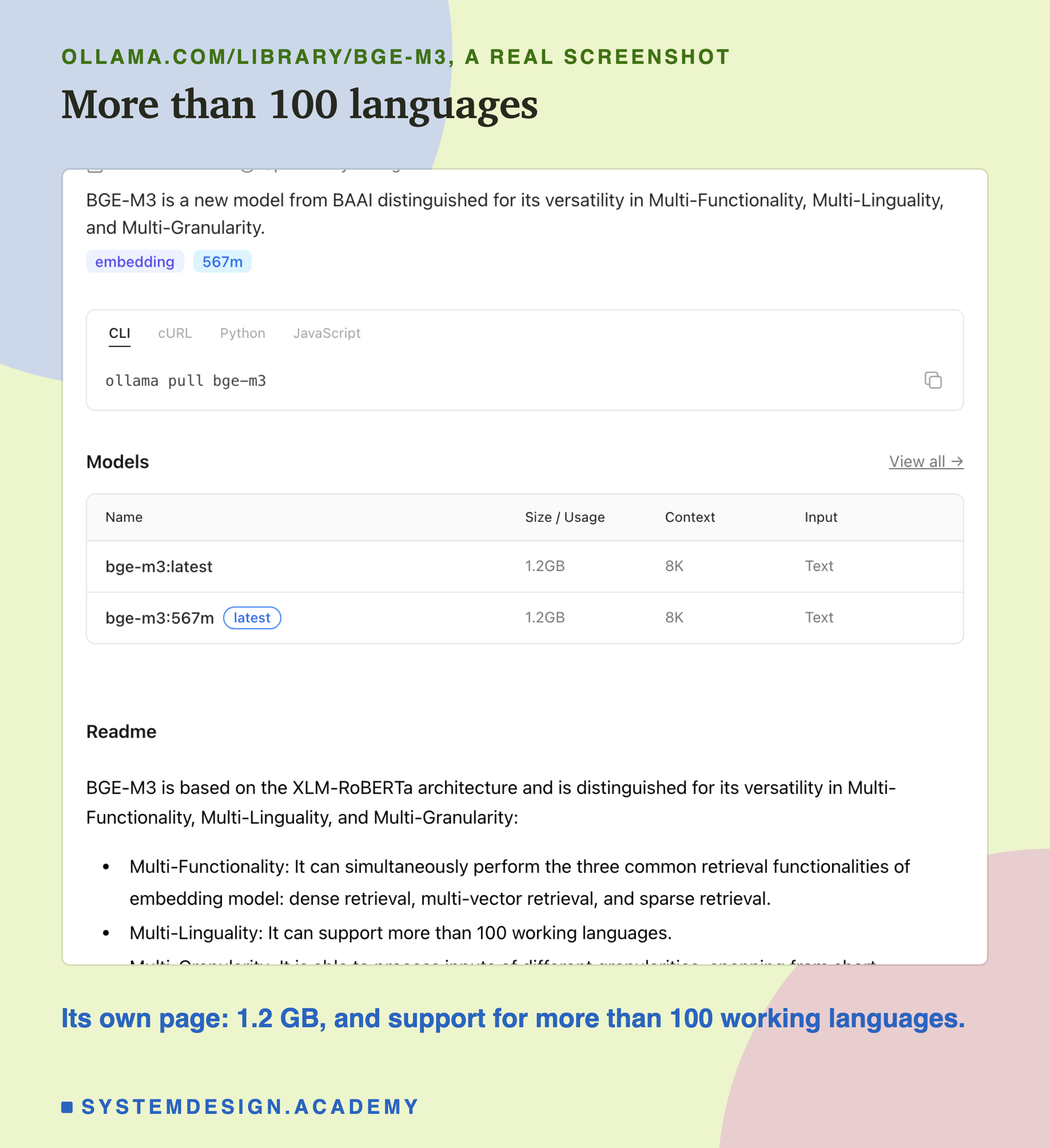The width and height of the screenshot is (1050, 1148).
Task: Follow the View all models link
Action: click(x=926, y=461)
